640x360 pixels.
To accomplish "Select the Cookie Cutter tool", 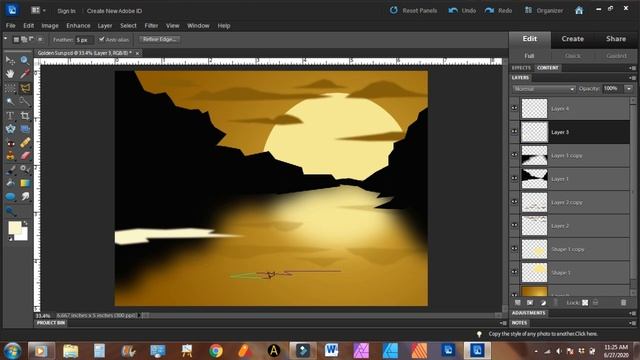I will pos(10,129).
